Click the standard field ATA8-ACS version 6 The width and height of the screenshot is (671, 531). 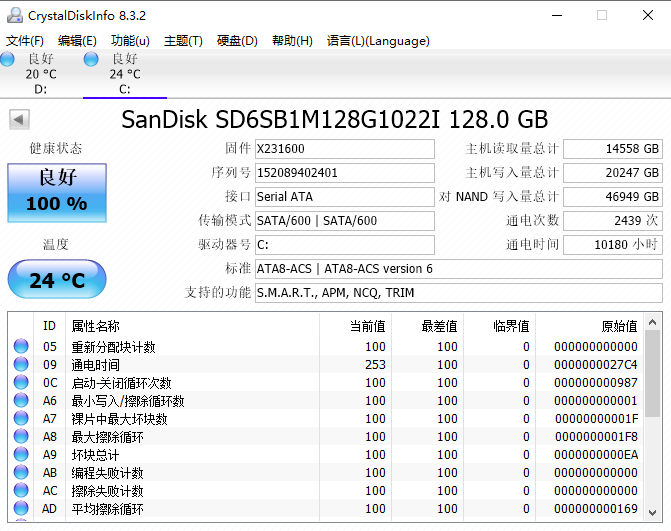(x=459, y=268)
